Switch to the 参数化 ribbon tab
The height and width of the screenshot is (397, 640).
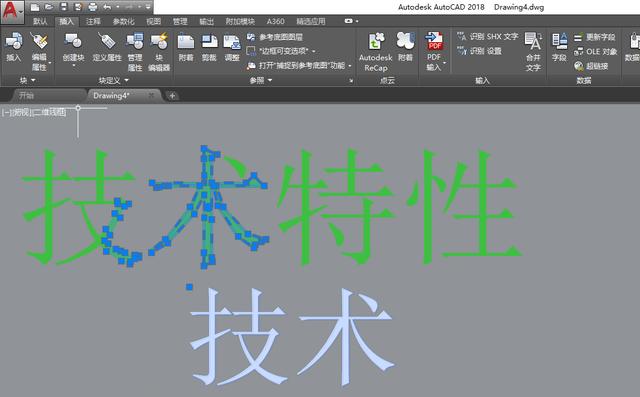124,21
